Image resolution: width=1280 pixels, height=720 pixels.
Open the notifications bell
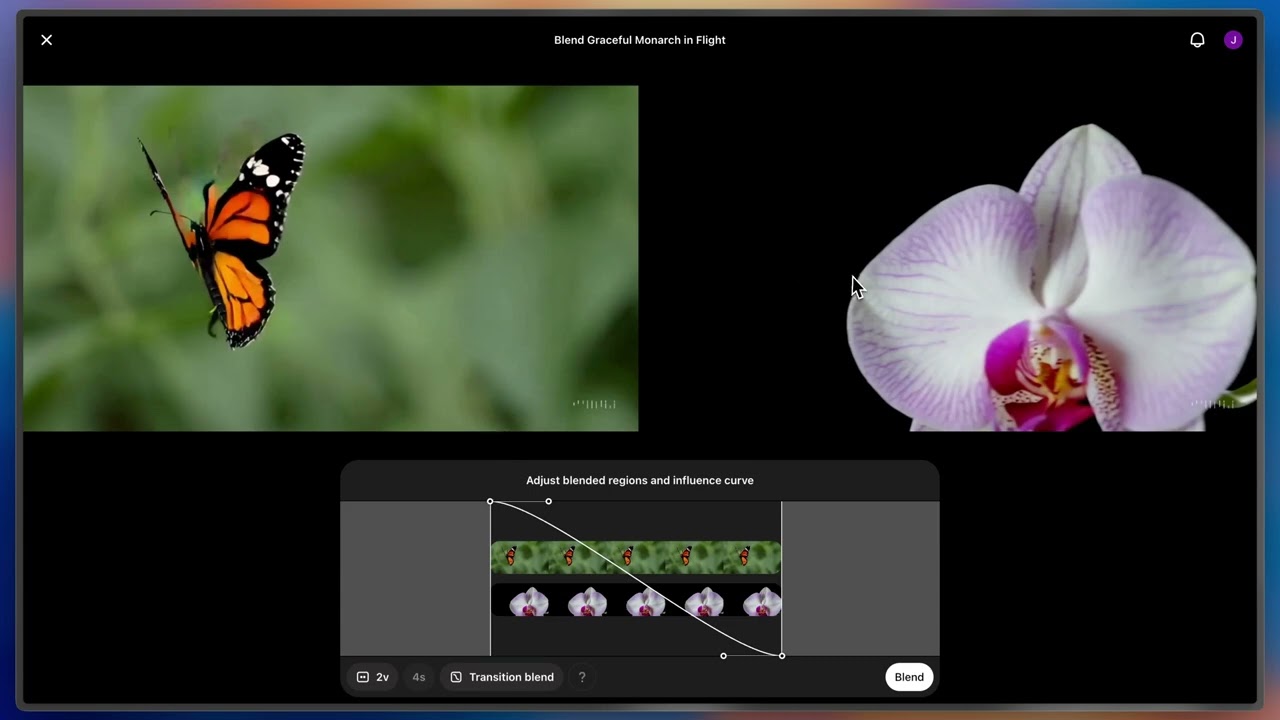(1197, 40)
